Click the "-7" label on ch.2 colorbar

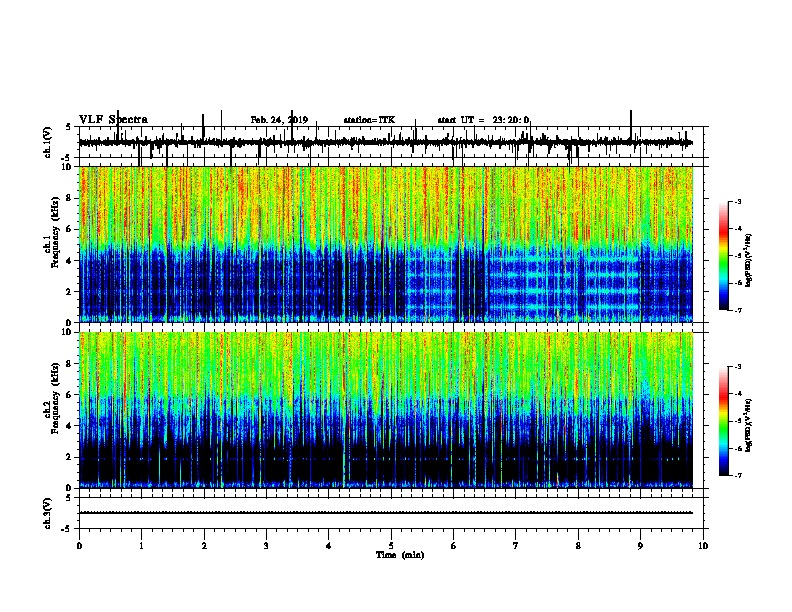click(738, 476)
